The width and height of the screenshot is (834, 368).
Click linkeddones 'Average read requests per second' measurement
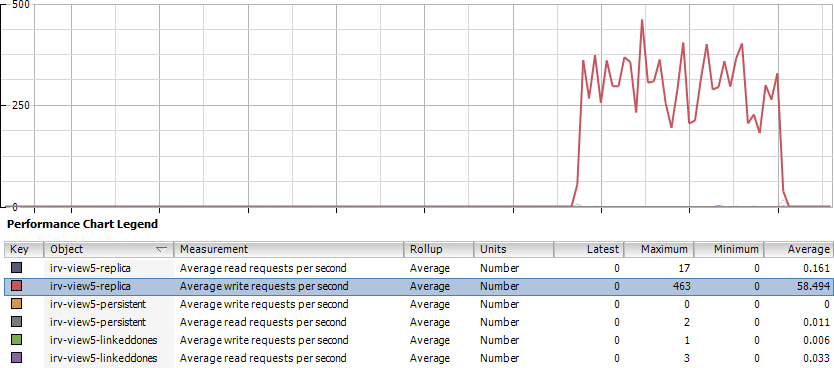(263, 358)
